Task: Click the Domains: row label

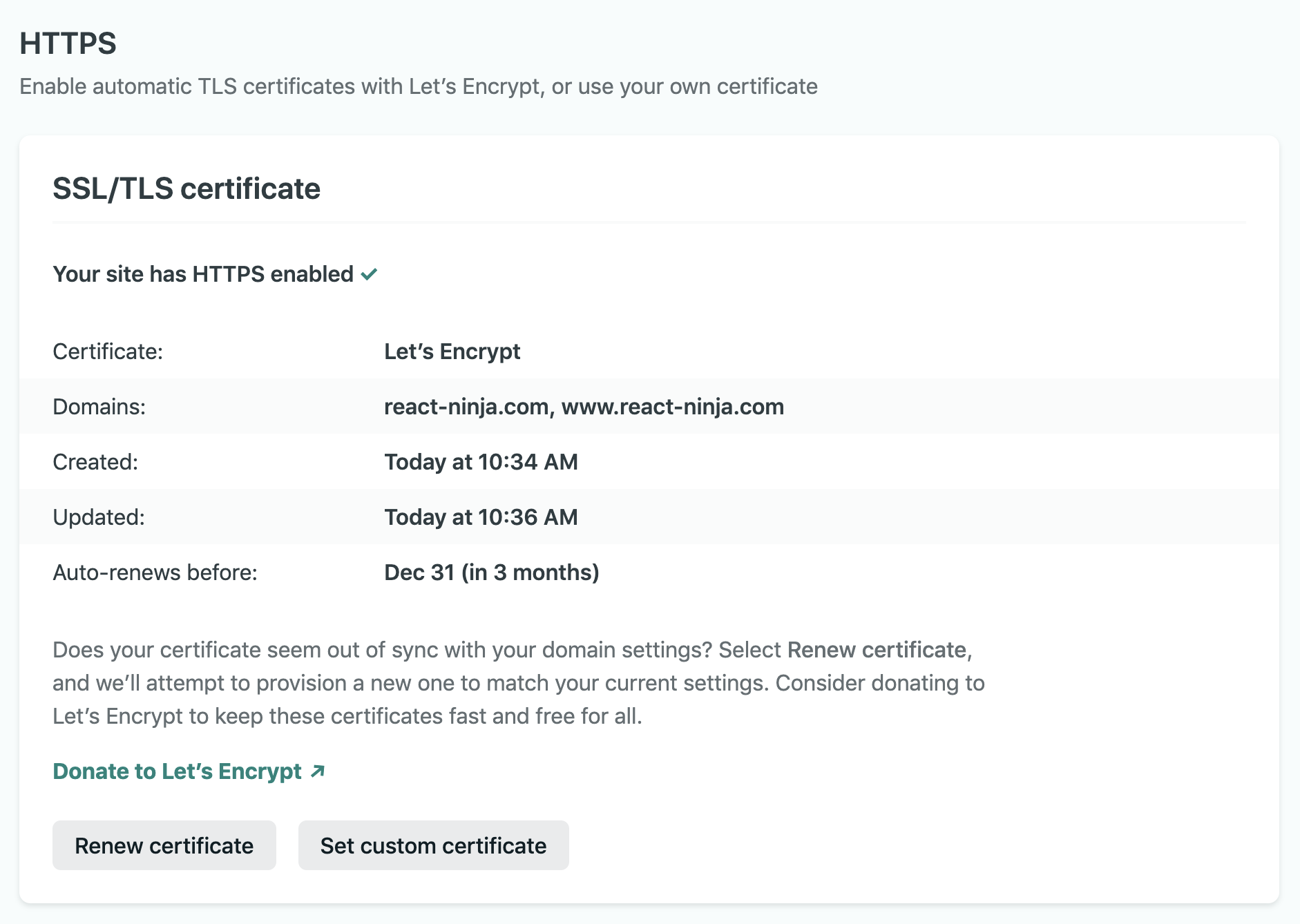Action: pyautogui.click(x=99, y=407)
